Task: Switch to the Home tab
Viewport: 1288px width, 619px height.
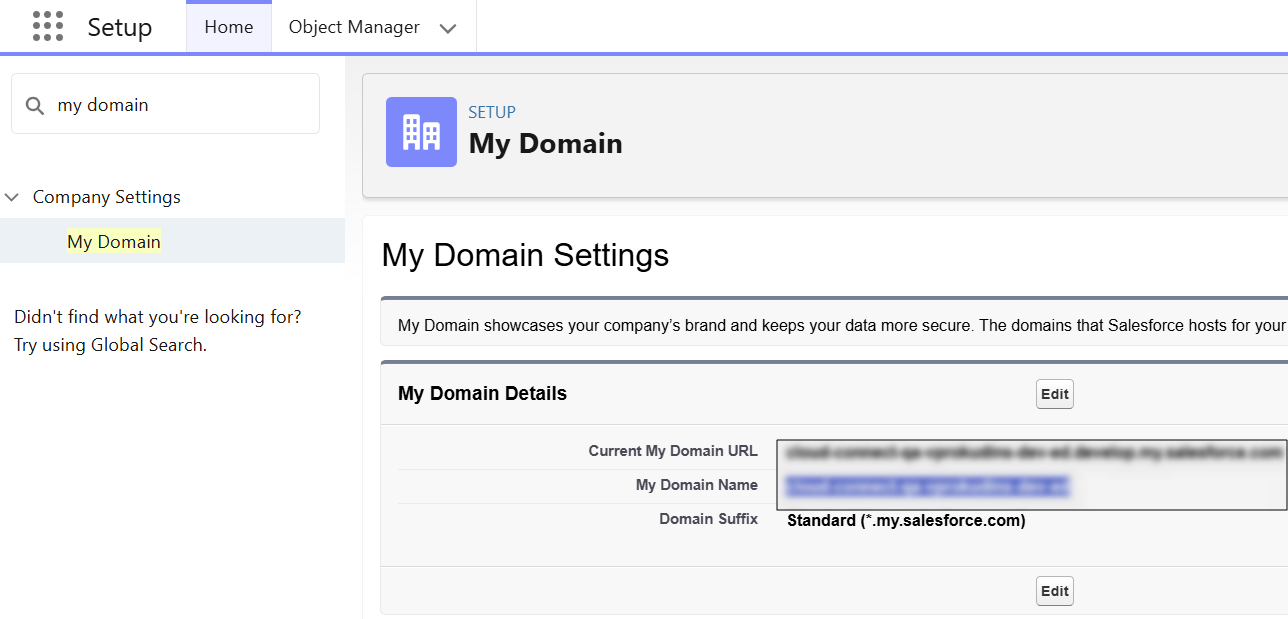Action: pyautogui.click(x=229, y=27)
